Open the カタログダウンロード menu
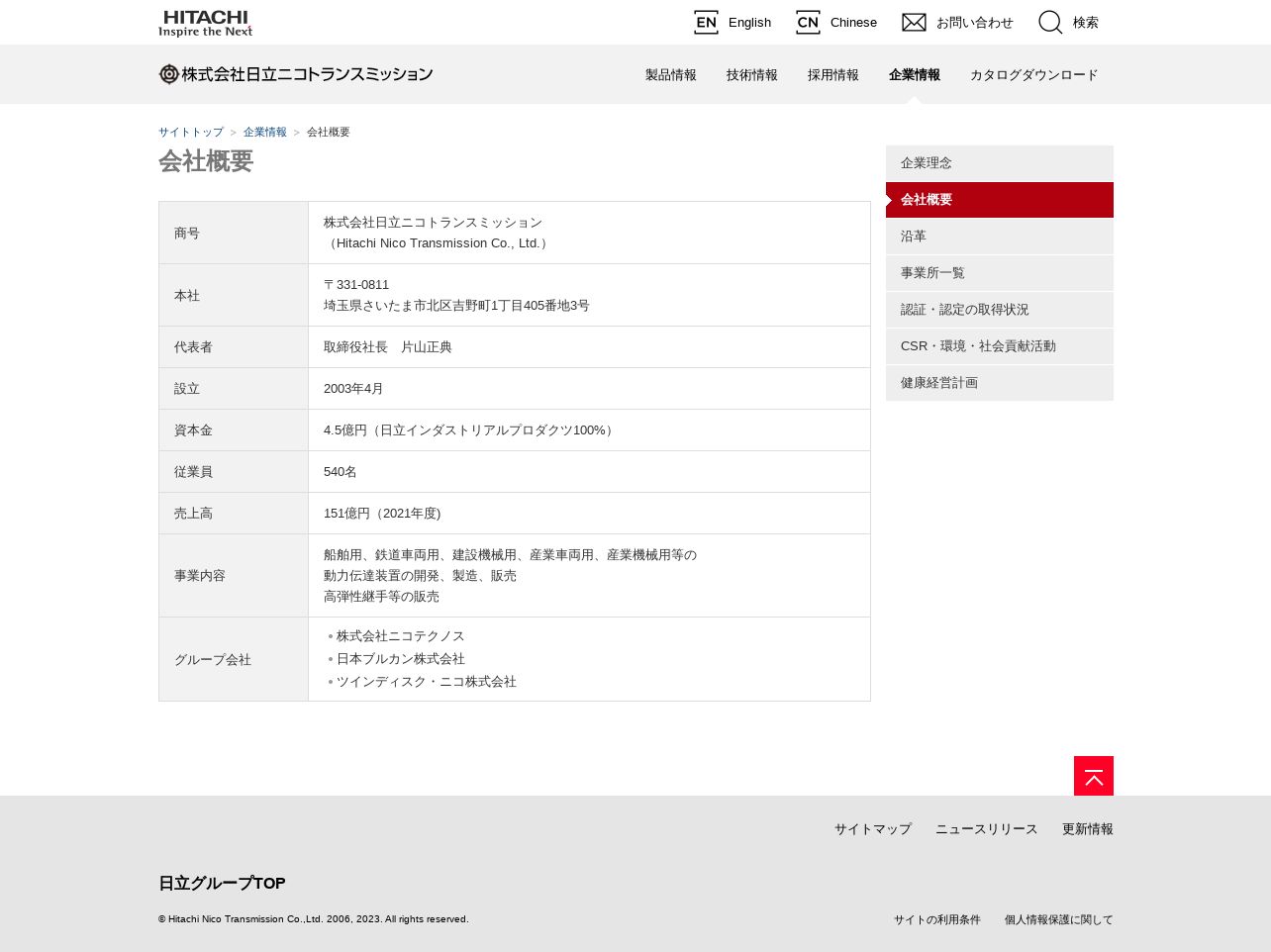Image resolution: width=1271 pixels, height=952 pixels. tap(1034, 75)
